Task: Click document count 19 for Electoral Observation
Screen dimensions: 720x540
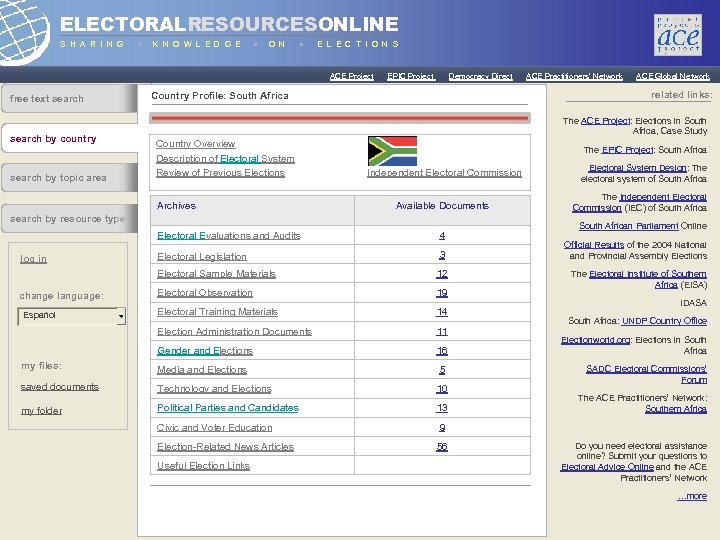Action: [442, 293]
